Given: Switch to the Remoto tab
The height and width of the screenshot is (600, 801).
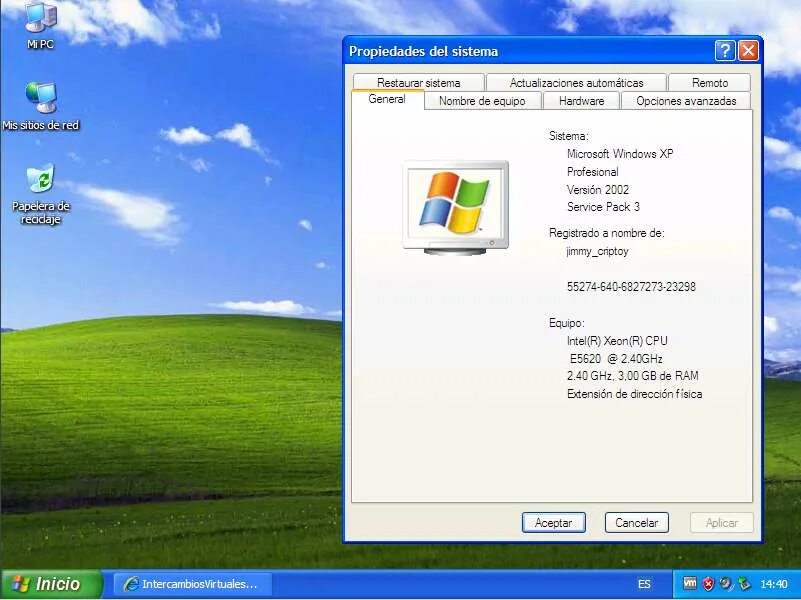Looking at the screenshot, I should 710,83.
